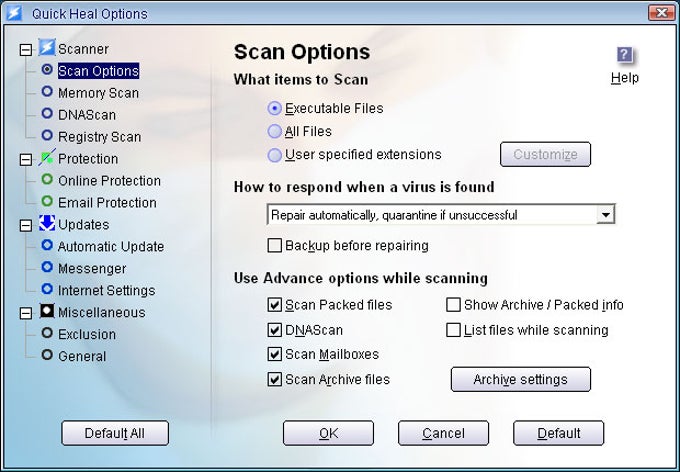680x472 pixels.
Task: Click the bullet icon beside Registry Scan
Action: [x=47, y=135]
